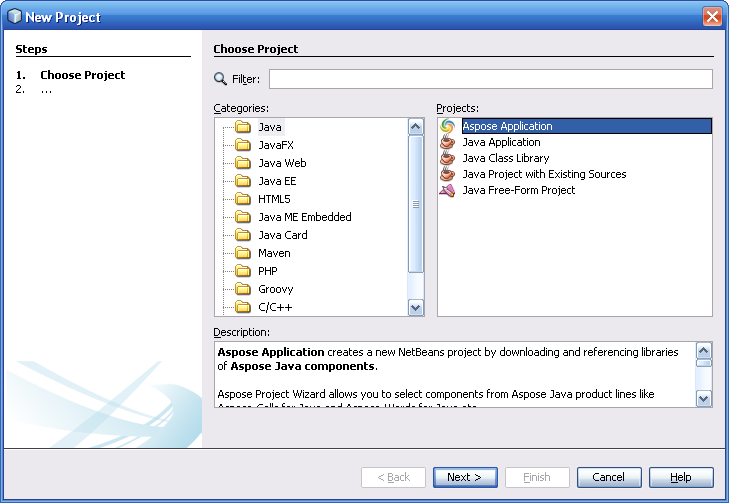Select the JavaFX category
Viewport: 729px width, 503px height.
point(276,145)
